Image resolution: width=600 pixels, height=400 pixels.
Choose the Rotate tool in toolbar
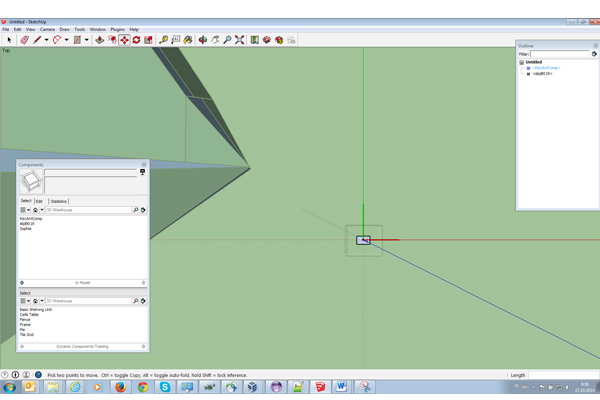pos(136,40)
